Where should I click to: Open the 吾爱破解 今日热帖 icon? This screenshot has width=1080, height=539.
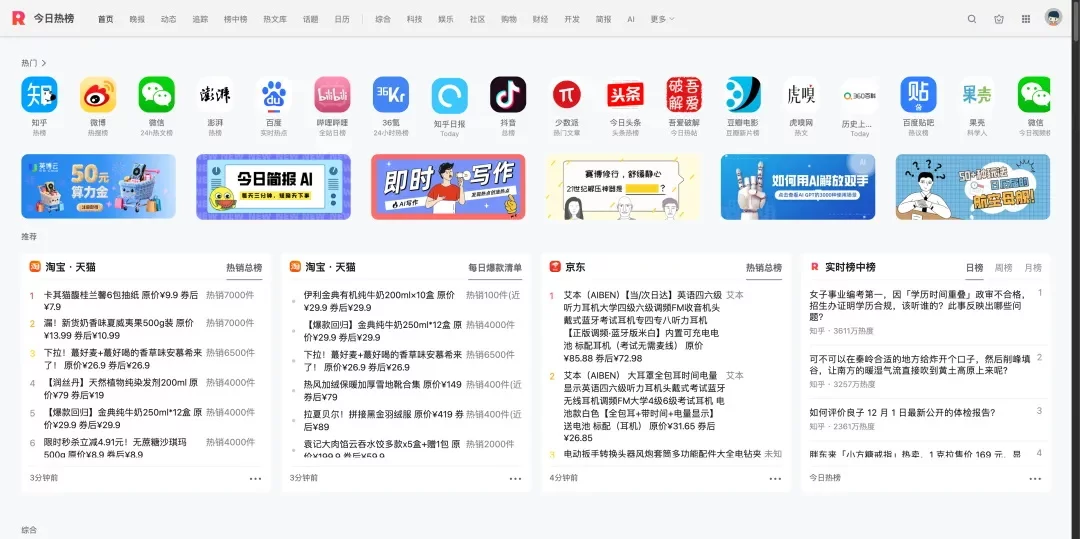(684, 95)
